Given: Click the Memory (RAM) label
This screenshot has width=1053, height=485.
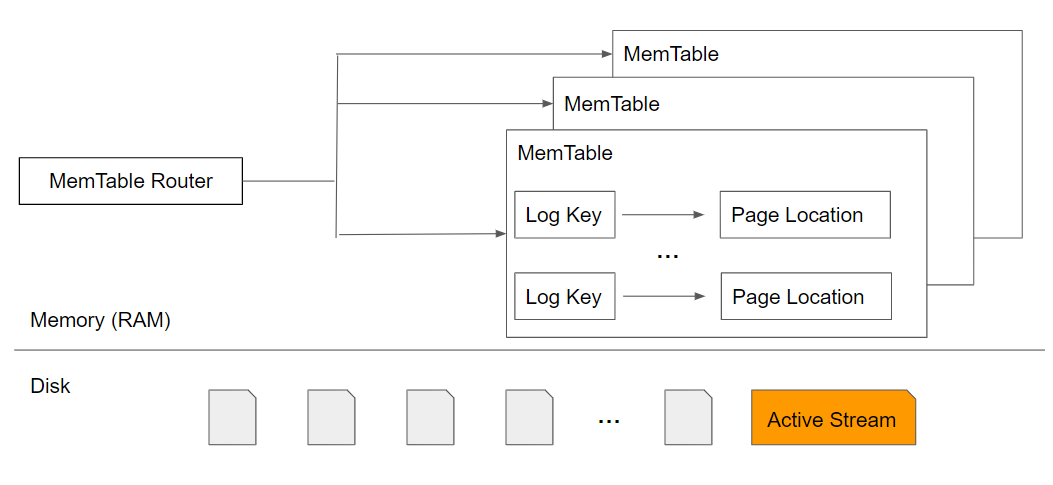Looking at the screenshot, I should (100, 320).
